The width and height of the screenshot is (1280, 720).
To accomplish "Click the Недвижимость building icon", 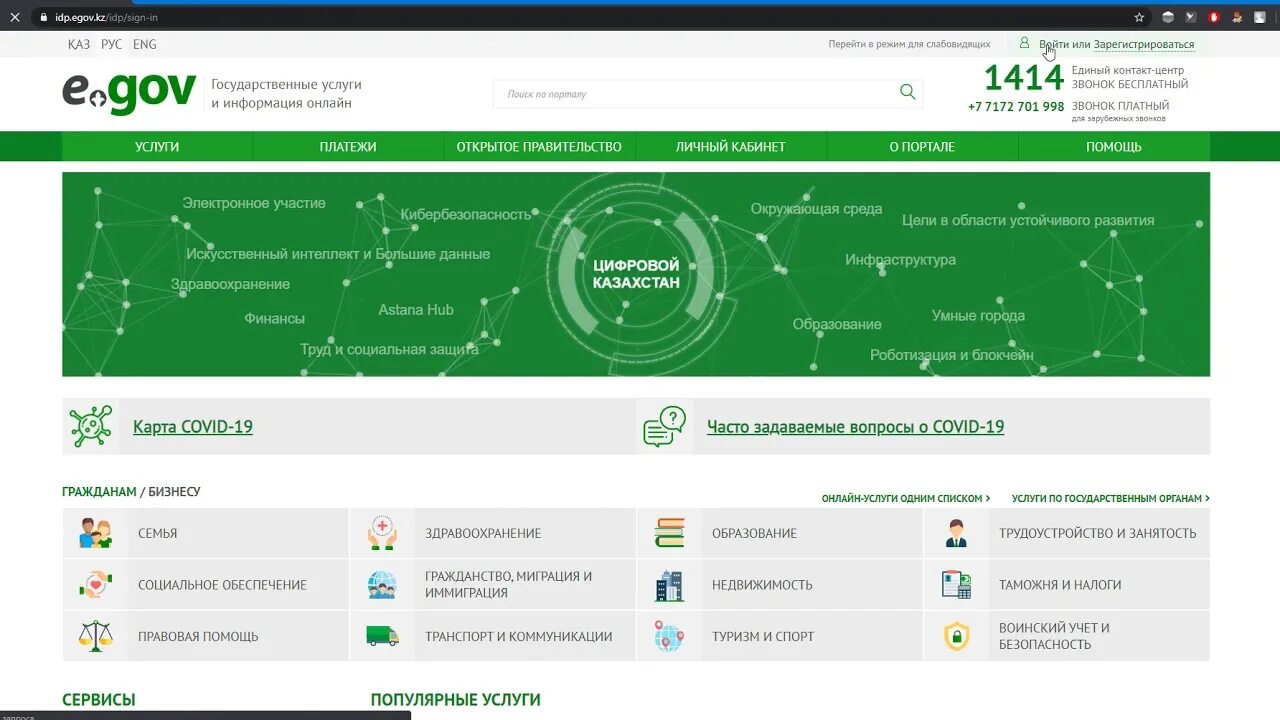I will pyautogui.click(x=668, y=584).
